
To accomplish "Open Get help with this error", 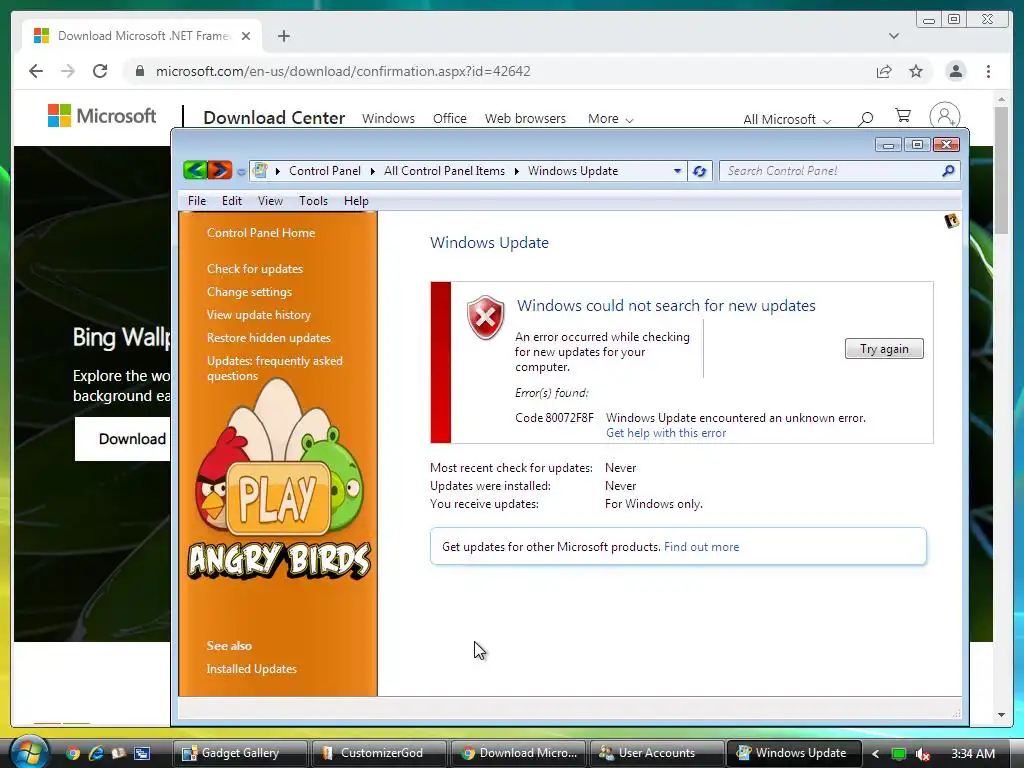I will click(x=665, y=433).
